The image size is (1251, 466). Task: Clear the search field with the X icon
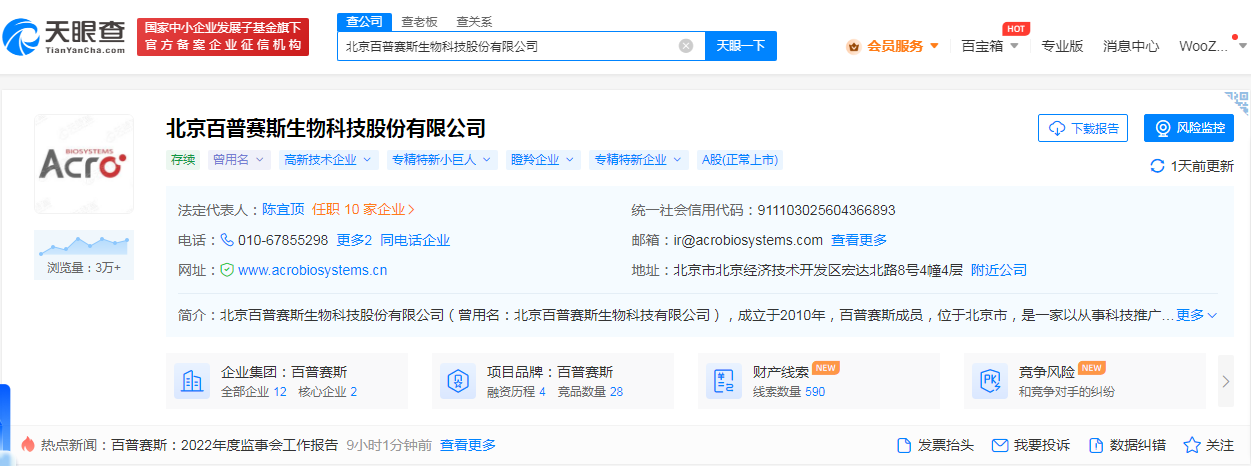click(x=686, y=46)
